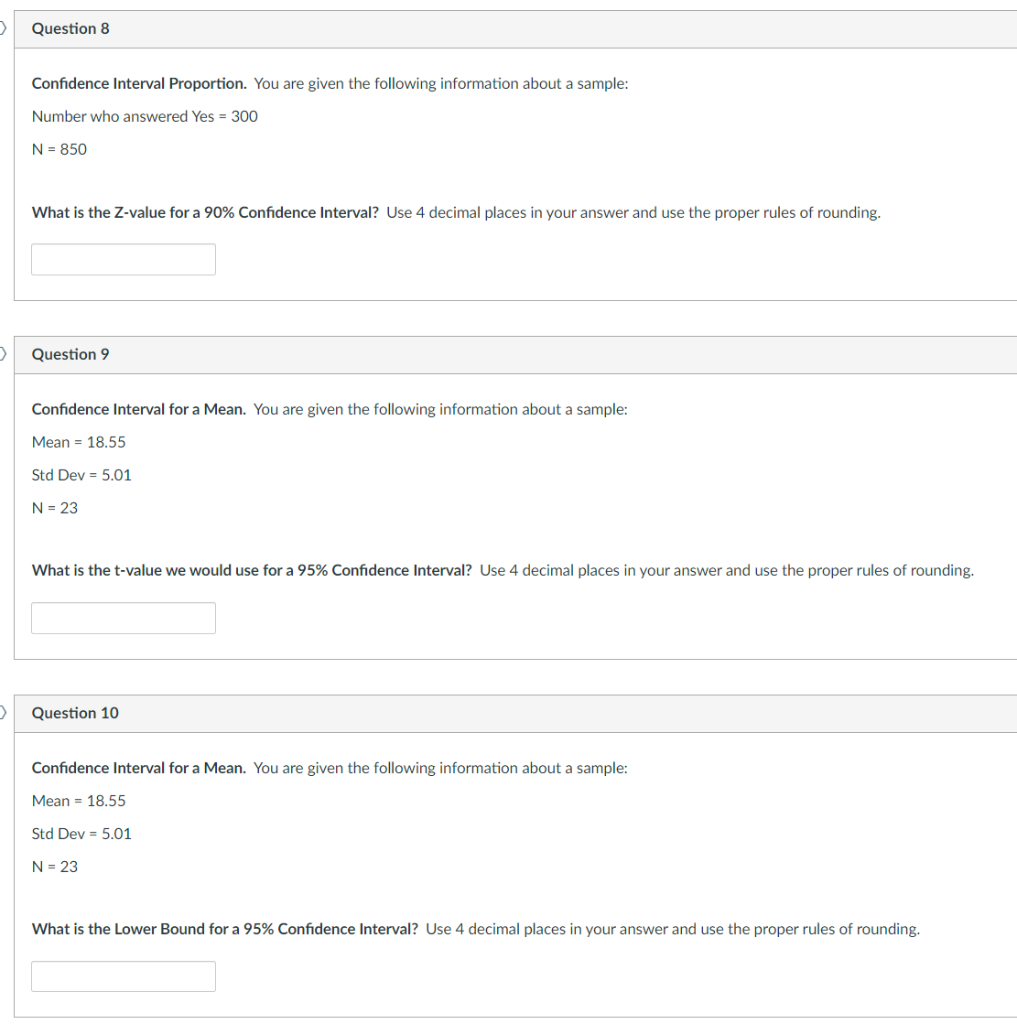This screenshot has height=1024, width=1017.
Task: Click Std Dev = 5.01 in Question 10
Action: click(x=82, y=834)
